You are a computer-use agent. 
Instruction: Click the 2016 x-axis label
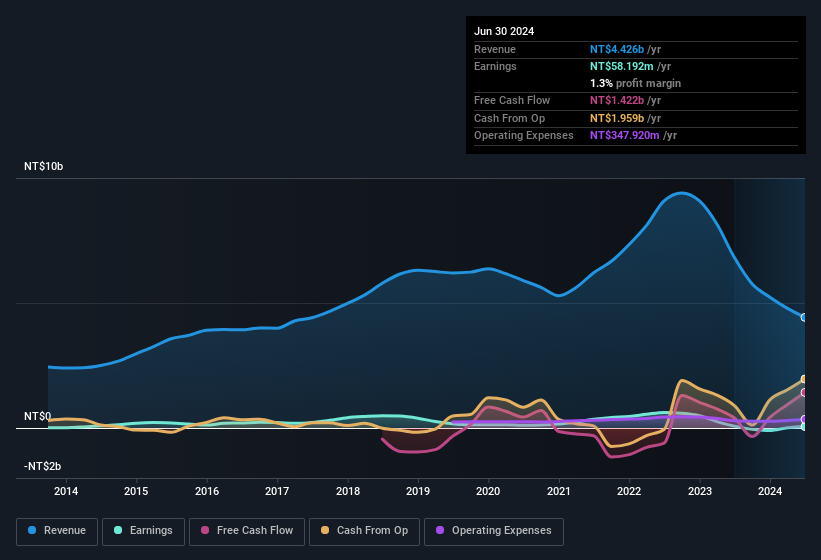tap(207, 491)
